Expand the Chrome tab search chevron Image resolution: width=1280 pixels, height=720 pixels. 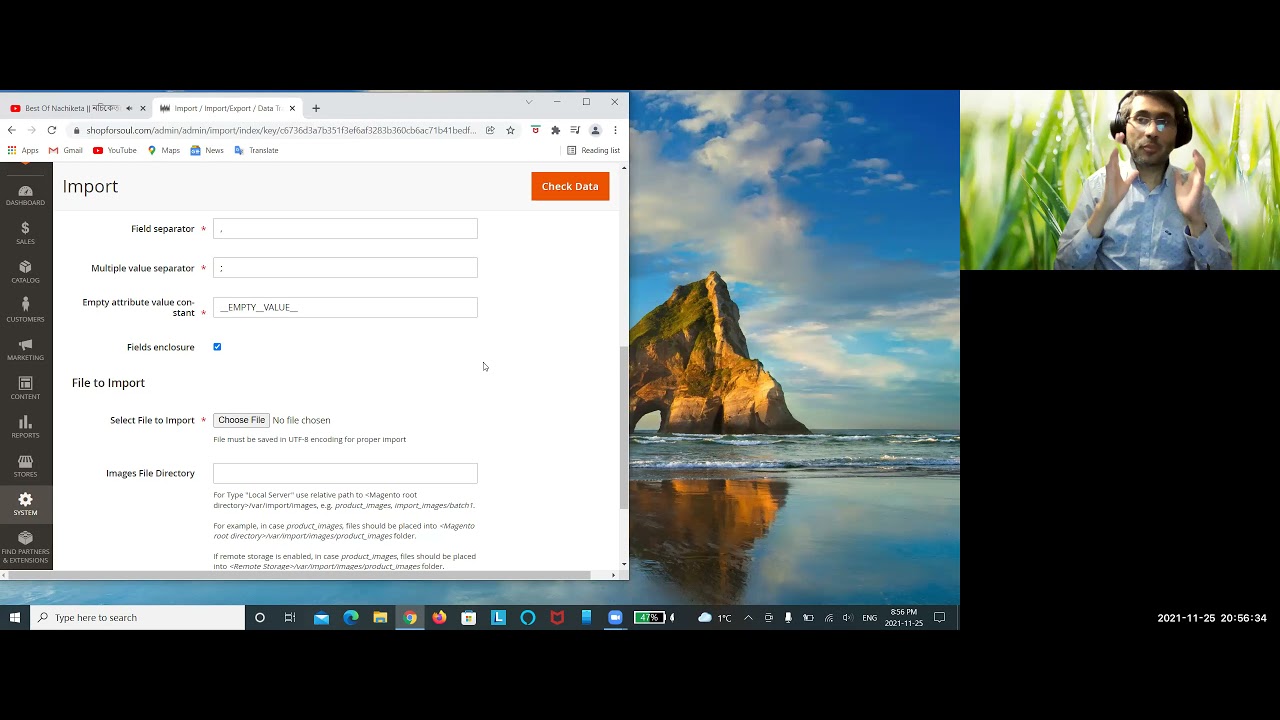(528, 101)
